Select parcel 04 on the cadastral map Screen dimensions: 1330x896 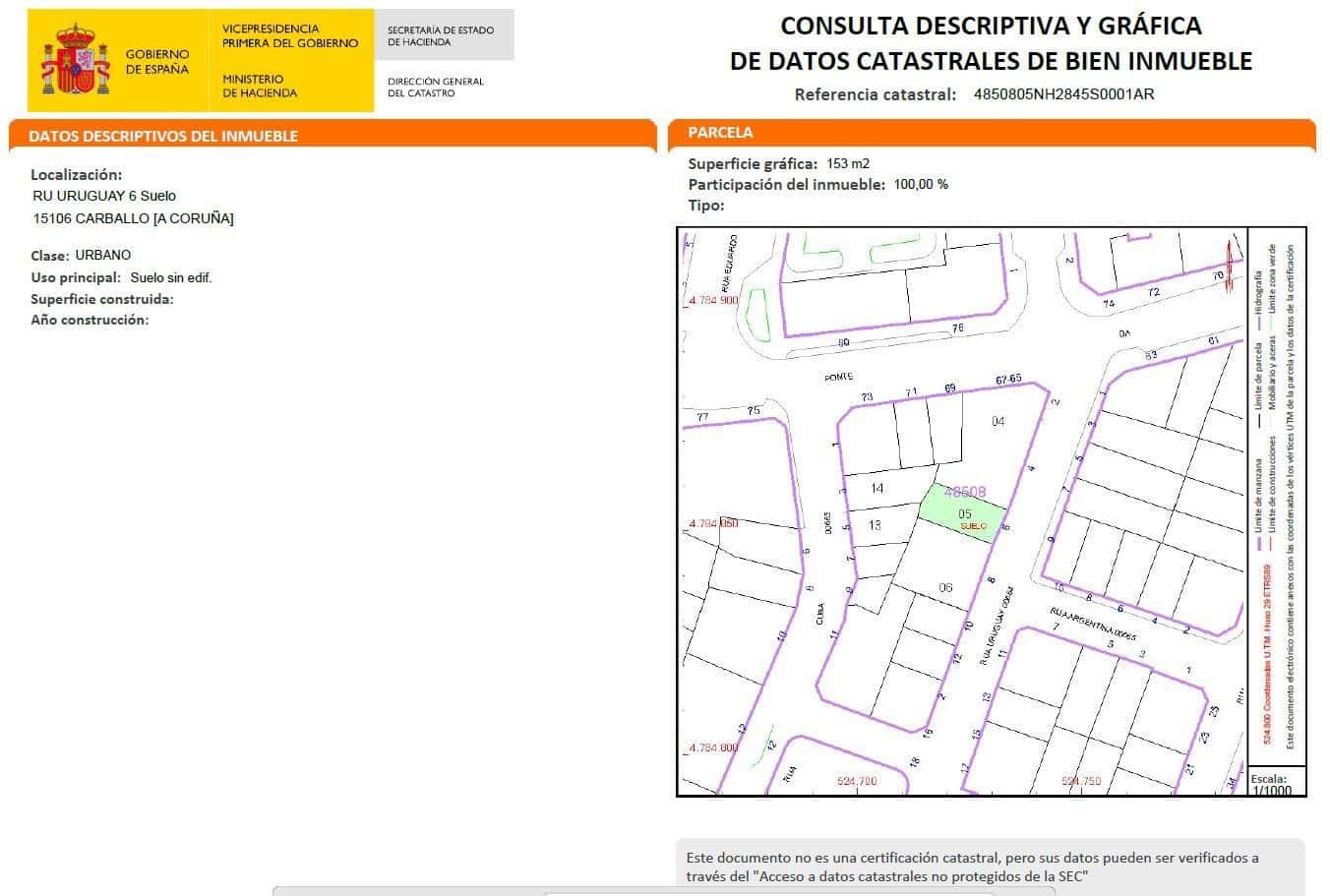(x=998, y=421)
